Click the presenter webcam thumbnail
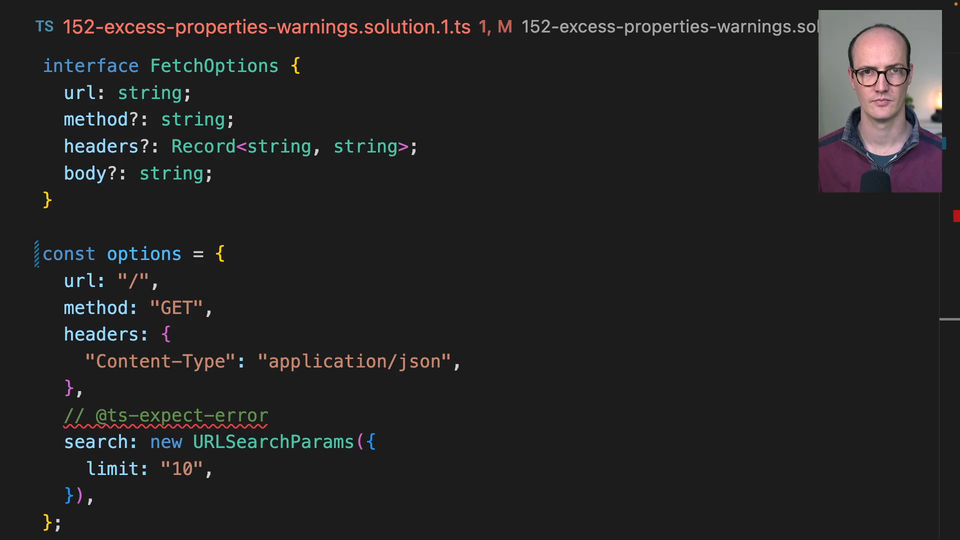Image resolution: width=960 pixels, height=540 pixels. [x=879, y=101]
